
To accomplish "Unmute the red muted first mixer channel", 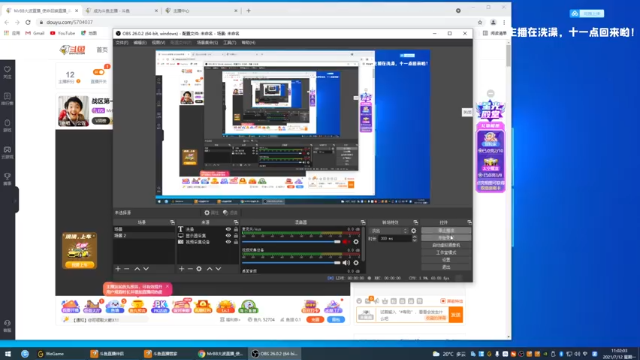I will [346, 242].
